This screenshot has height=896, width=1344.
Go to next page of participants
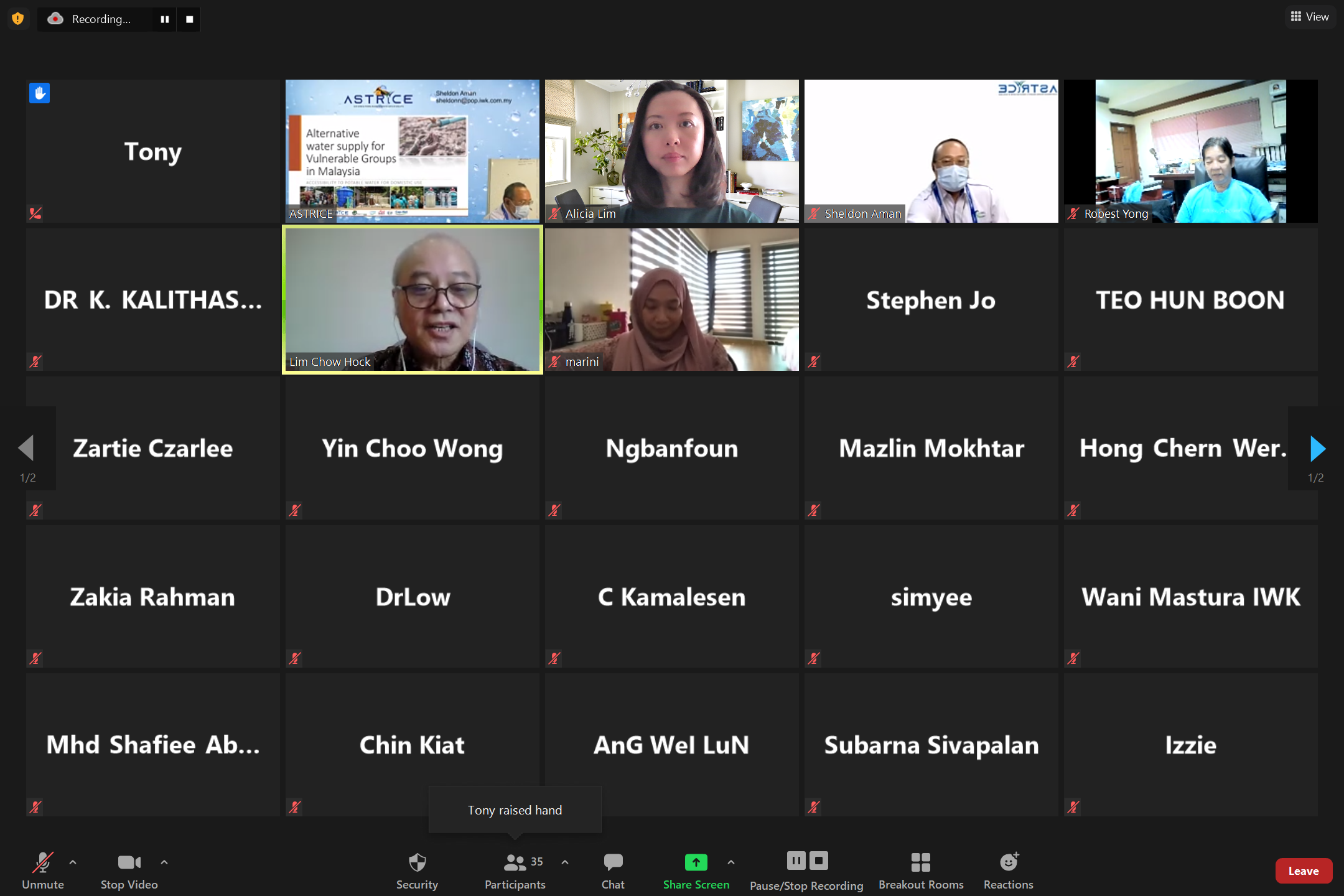(1317, 449)
